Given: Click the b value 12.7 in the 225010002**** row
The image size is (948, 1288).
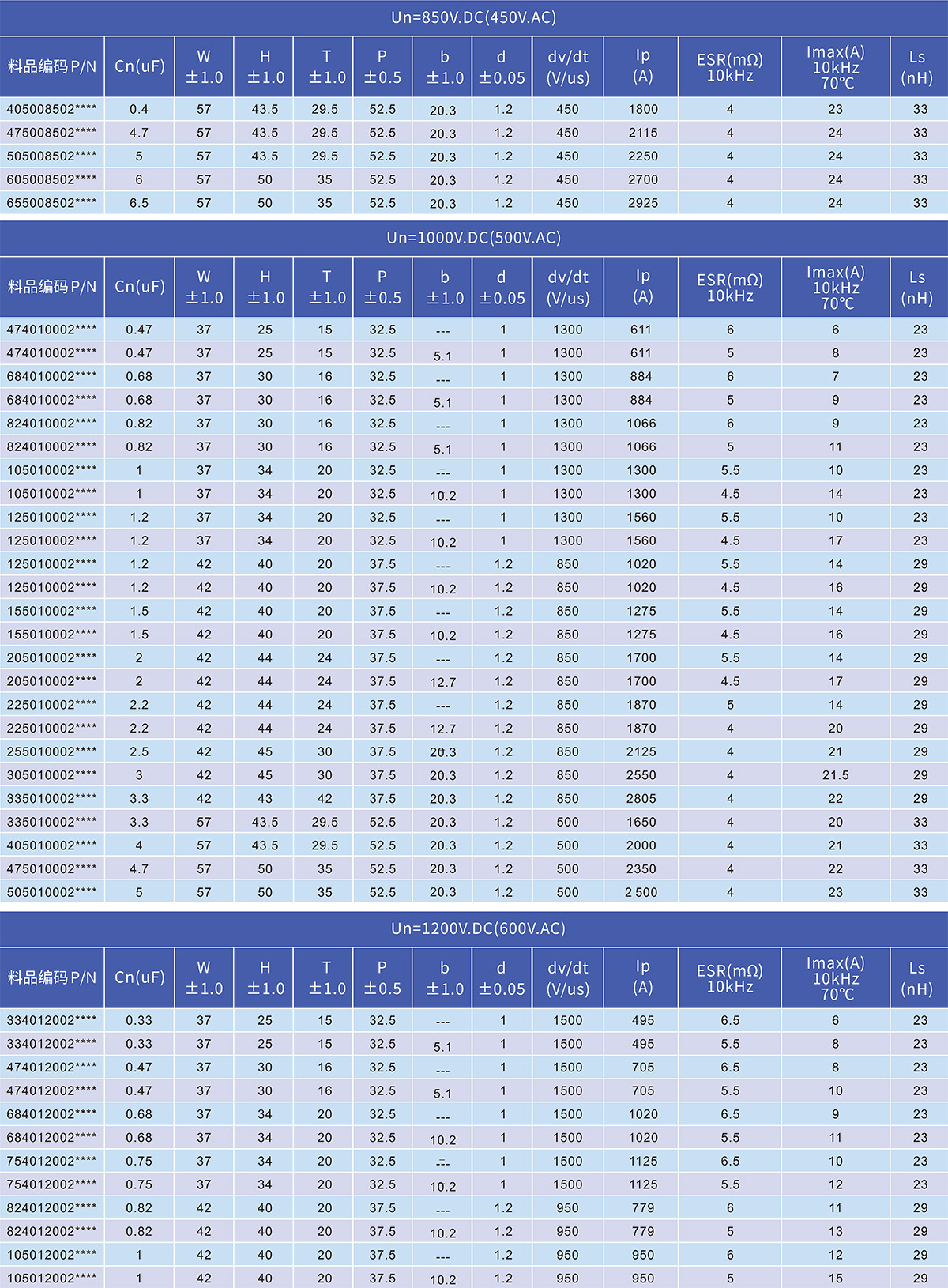Looking at the screenshot, I should (x=443, y=729).
